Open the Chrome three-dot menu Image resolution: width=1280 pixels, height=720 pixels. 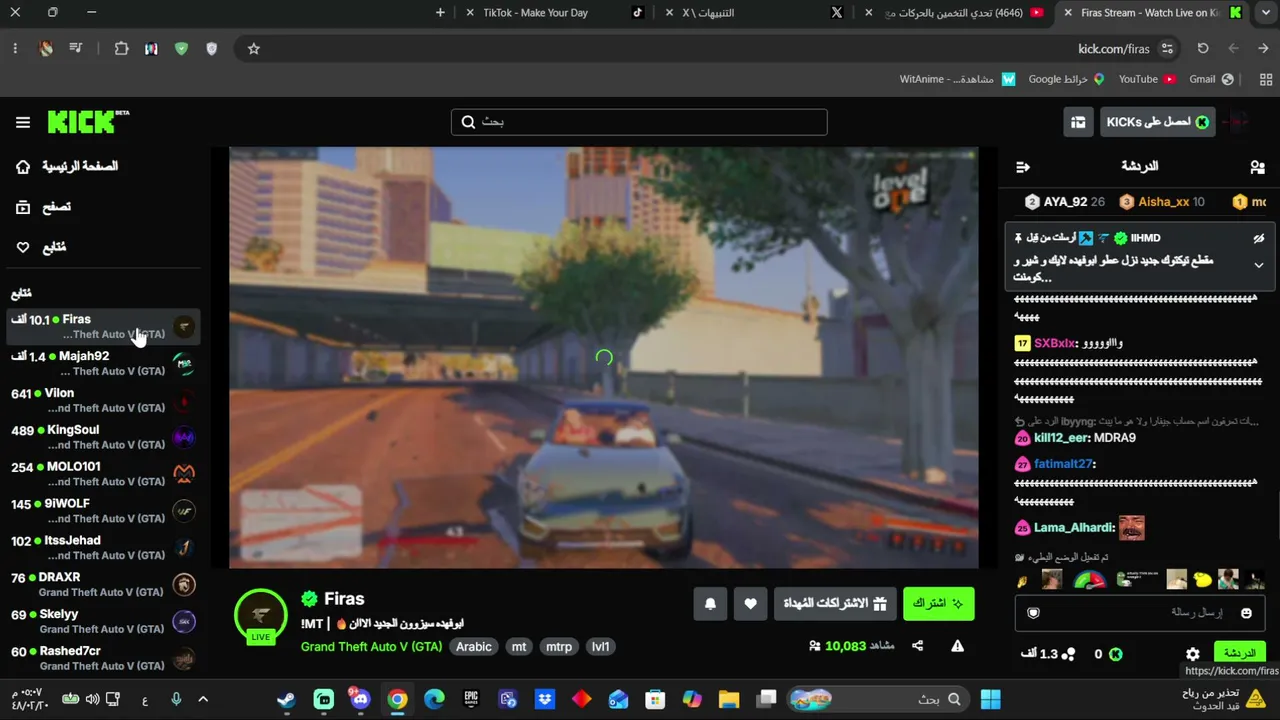click(x=15, y=48)
